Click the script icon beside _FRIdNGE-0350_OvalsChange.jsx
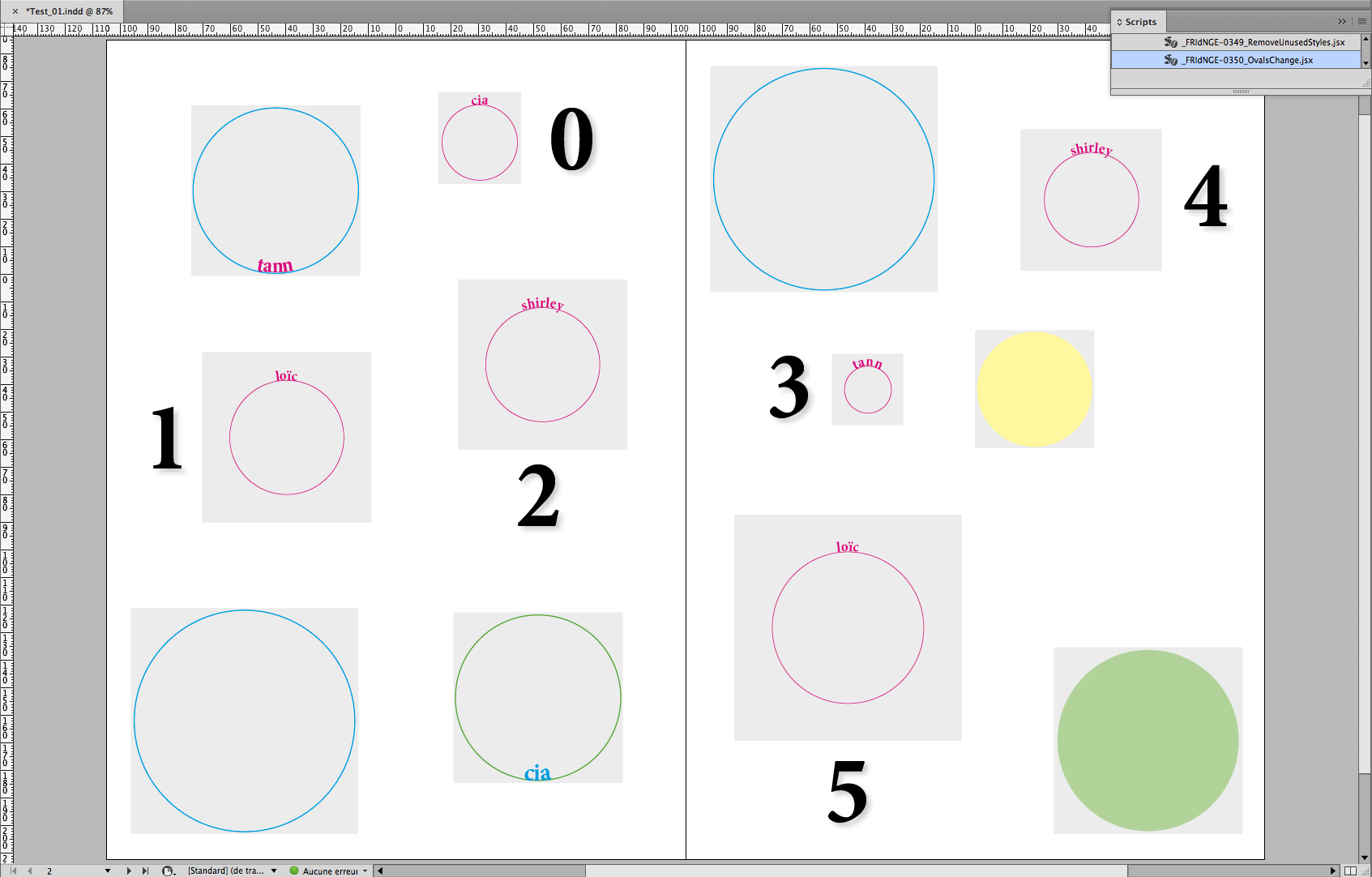This screenshot has width=1372, height=877. [x=1170, y=60]
